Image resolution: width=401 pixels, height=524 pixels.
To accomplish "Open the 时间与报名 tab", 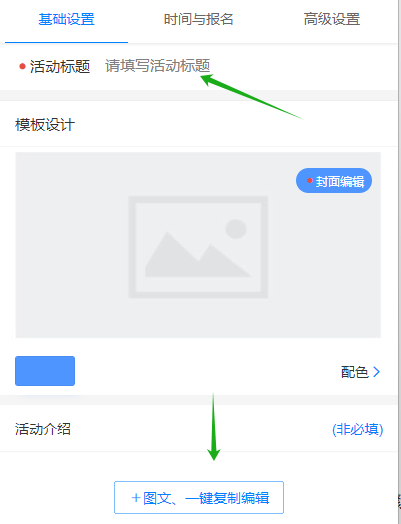I will coord(198,19).
